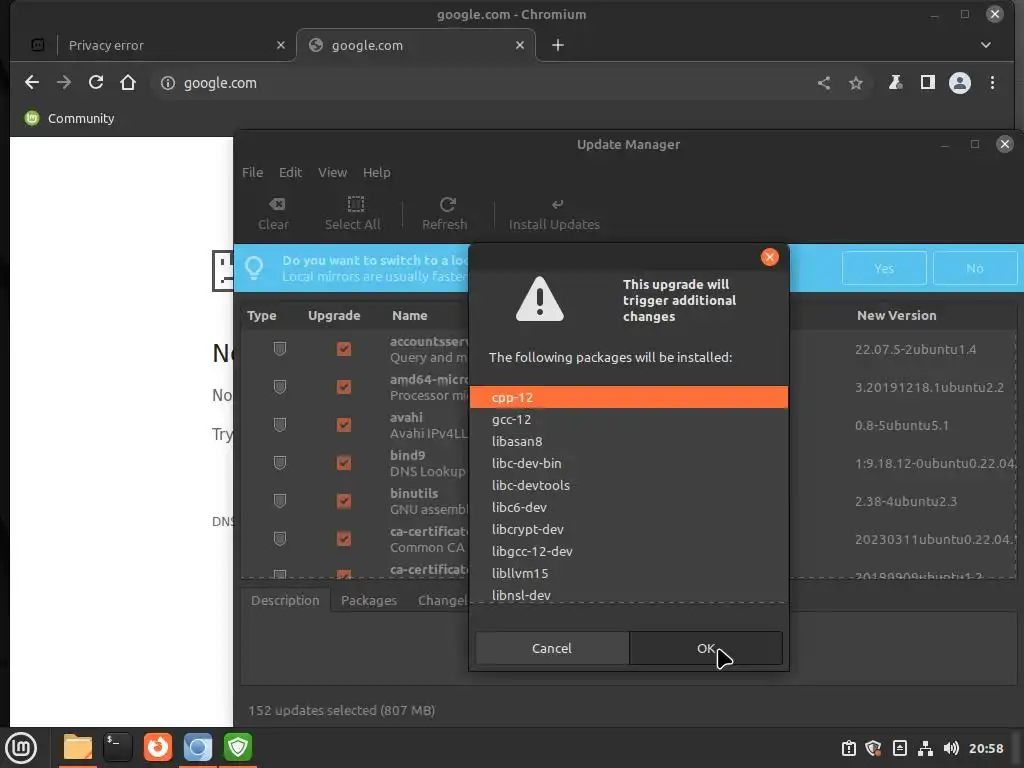Screen dimensions: 1024x768
Task: Open the File menu in Update Manager
Action: pos(253,172)
